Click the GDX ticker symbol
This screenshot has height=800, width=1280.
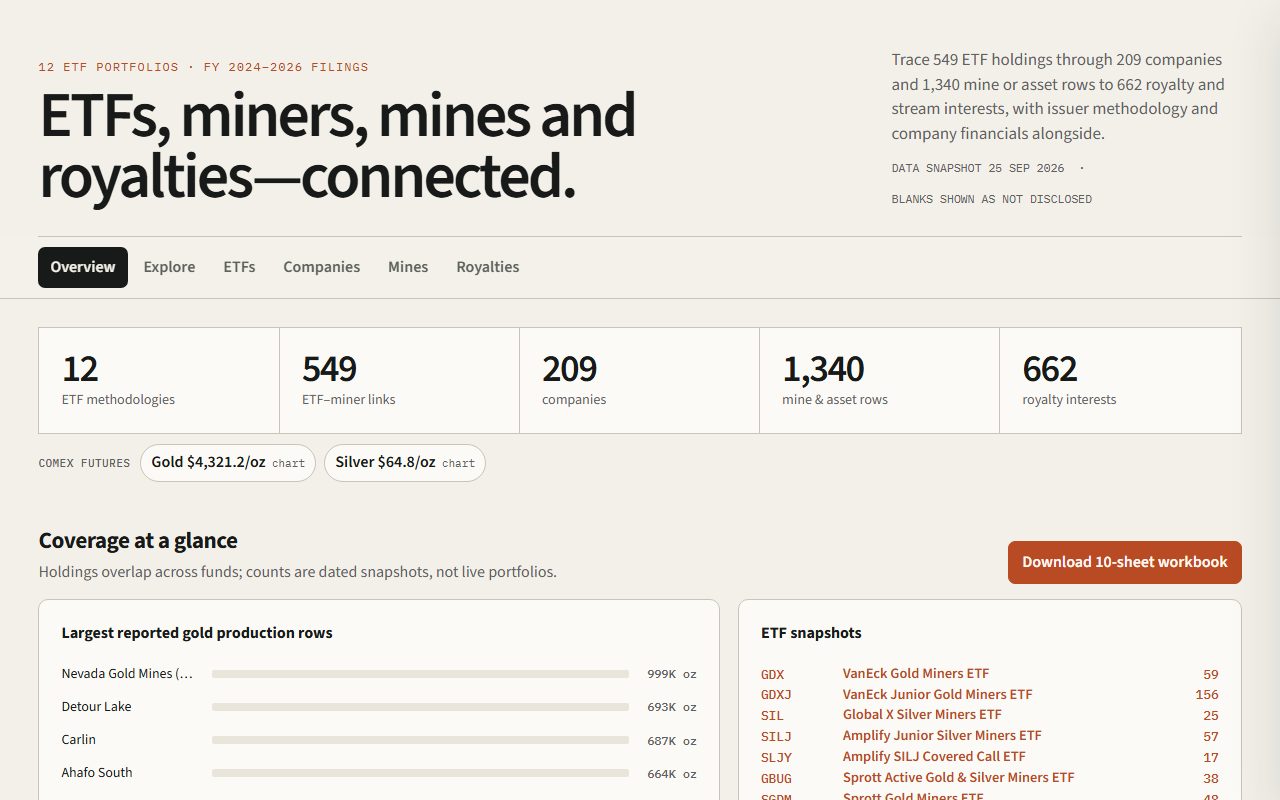pyautogui.click(x=772, y=675)
